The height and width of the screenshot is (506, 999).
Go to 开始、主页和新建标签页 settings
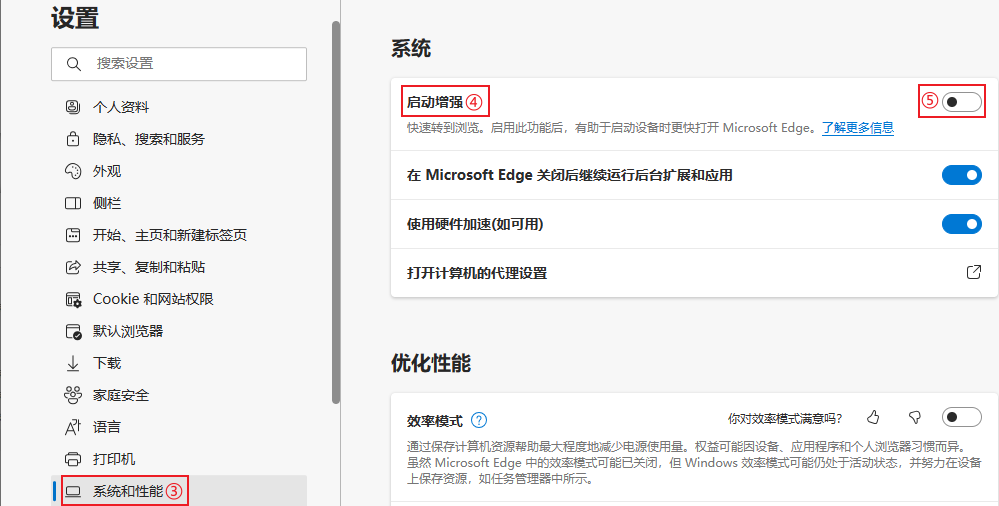[169, 235]
